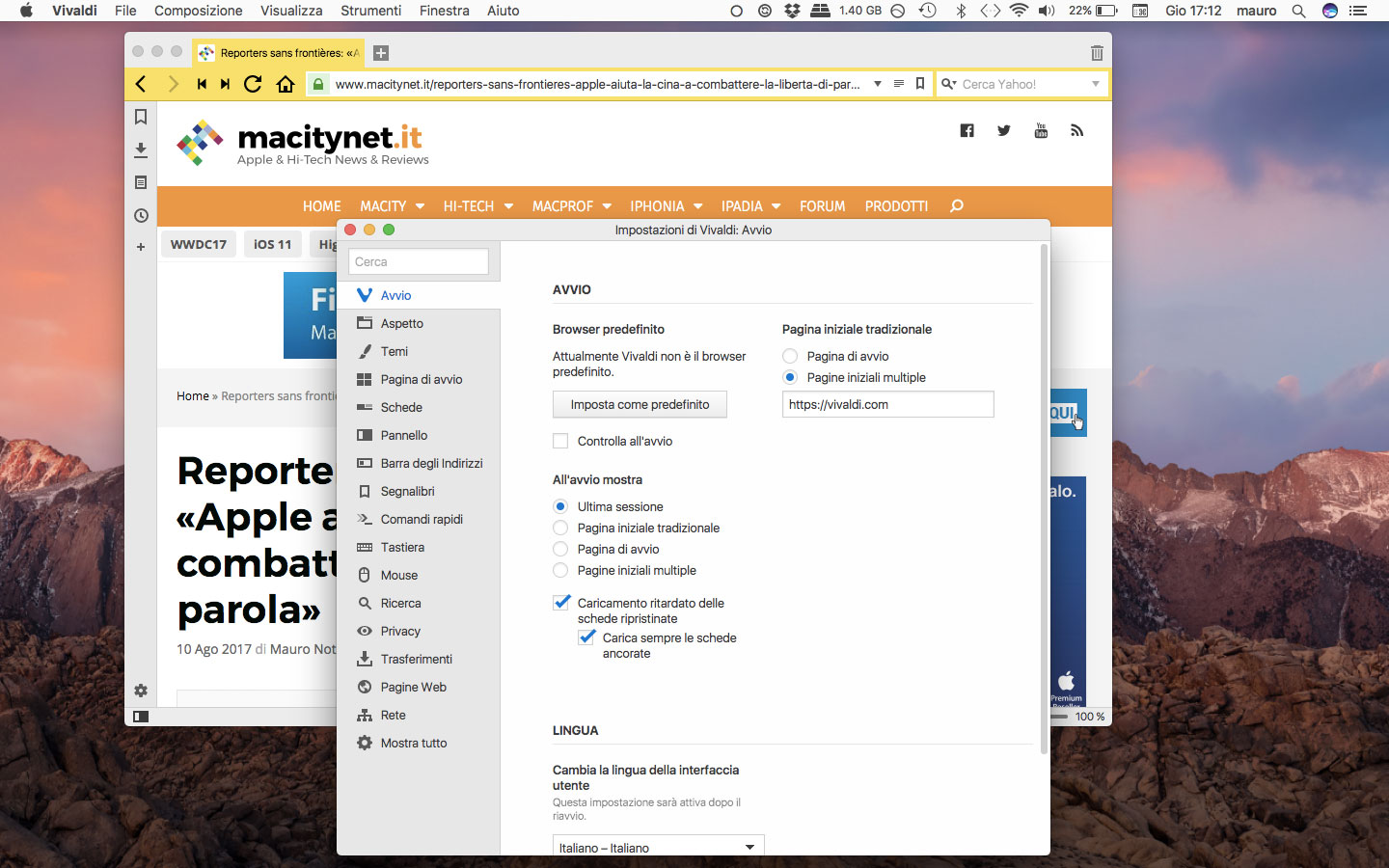The height and width of the screenshot is (868, 1389).
Task: Adjust the page zoom slider in status bar
Action: tap(1060, 717)
